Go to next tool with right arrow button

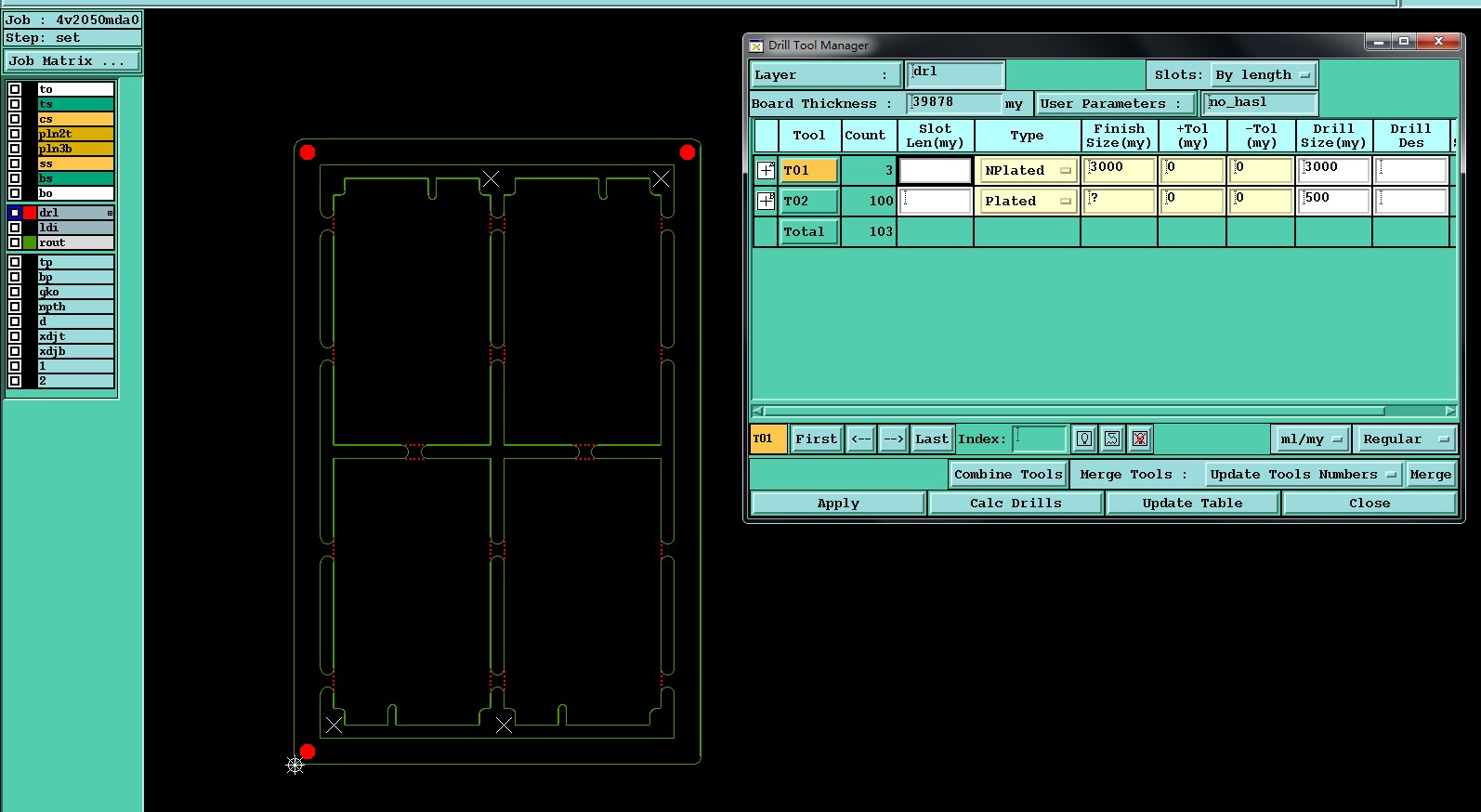893,439
